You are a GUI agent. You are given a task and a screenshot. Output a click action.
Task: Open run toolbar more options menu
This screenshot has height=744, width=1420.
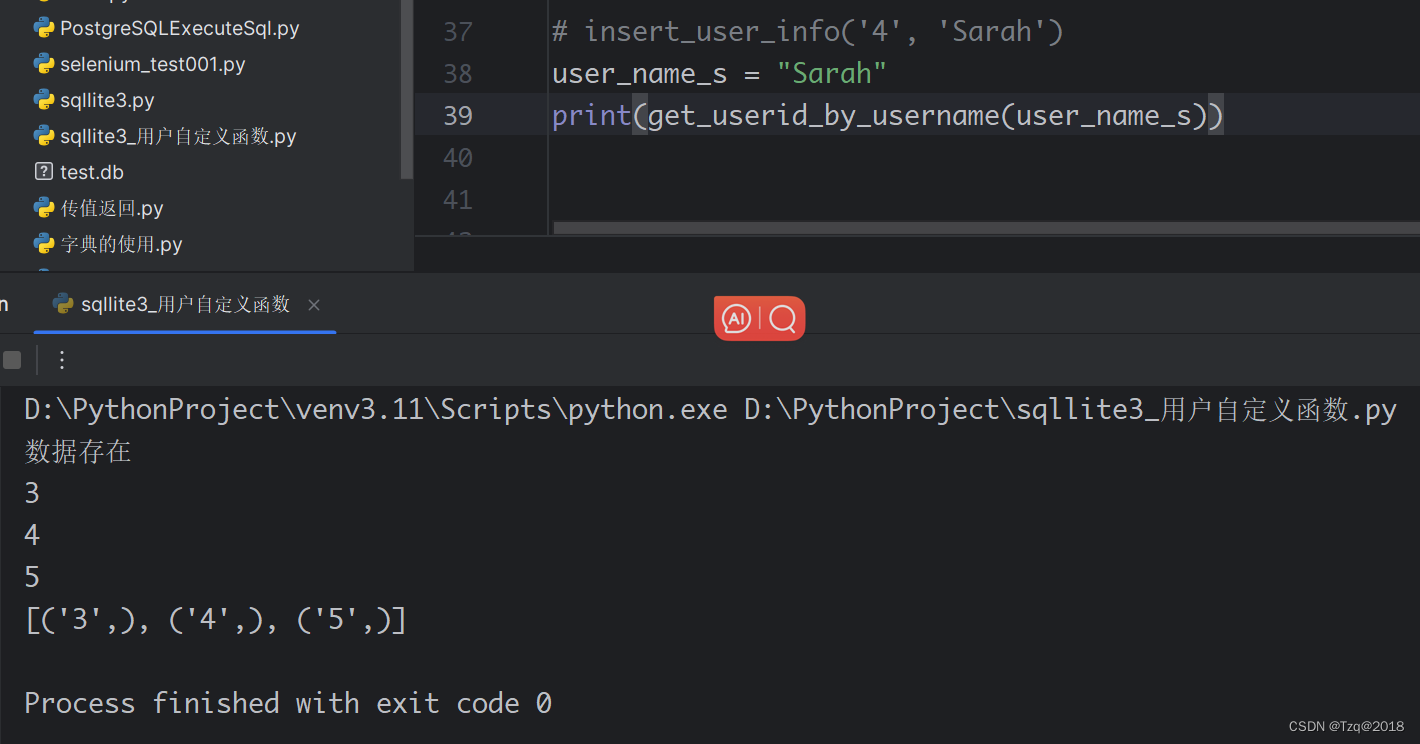pos(62,360)
